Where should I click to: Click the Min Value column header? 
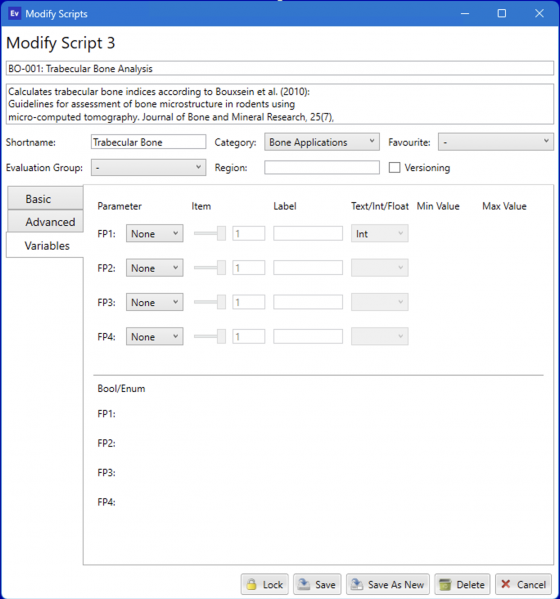[438, 206]
